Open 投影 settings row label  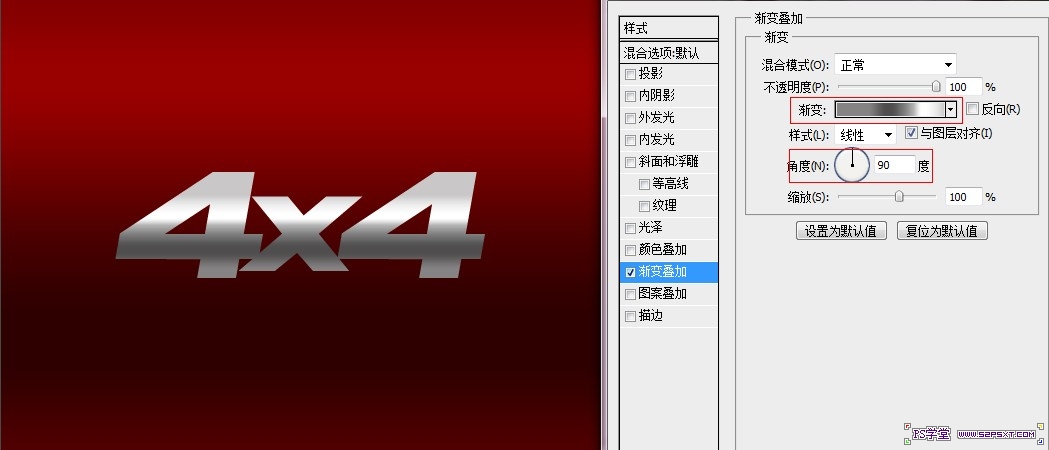click(x=651, y=74)
